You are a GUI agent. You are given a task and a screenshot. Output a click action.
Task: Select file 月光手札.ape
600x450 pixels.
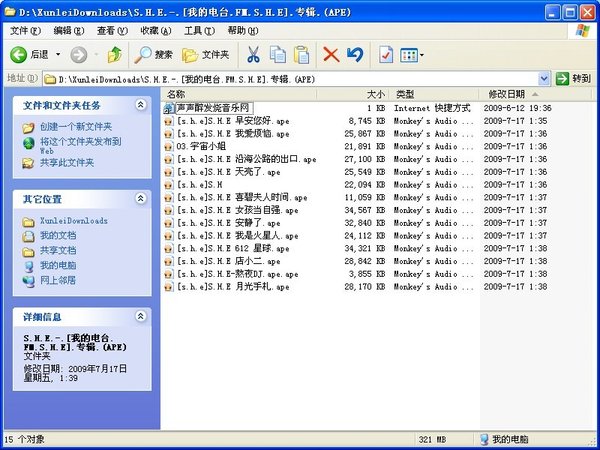click(233, 287)
